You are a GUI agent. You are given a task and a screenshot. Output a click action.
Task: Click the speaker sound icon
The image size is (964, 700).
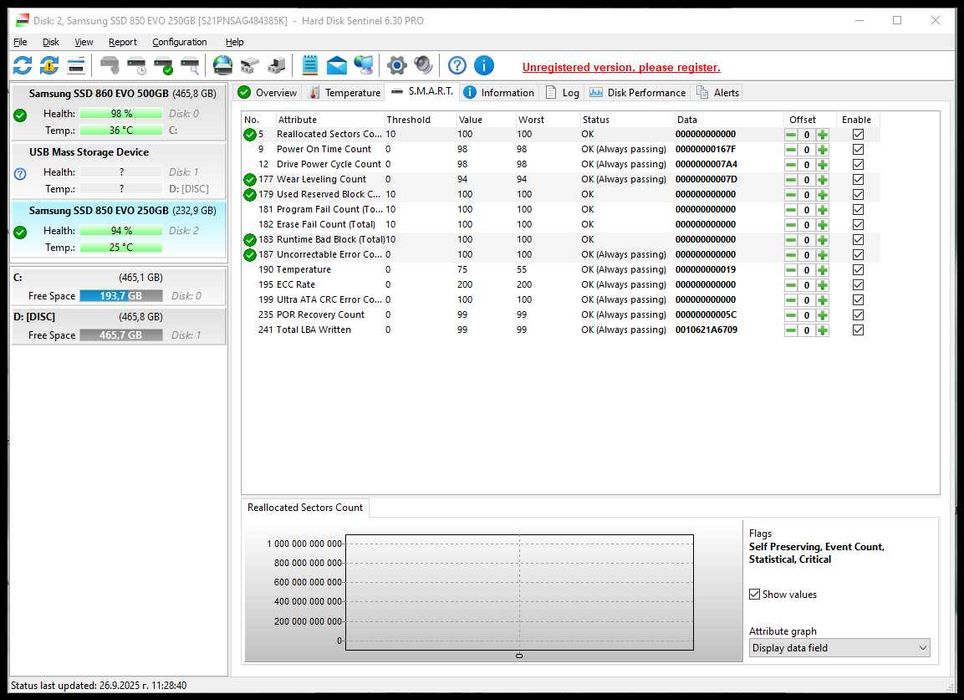(424, 66)
